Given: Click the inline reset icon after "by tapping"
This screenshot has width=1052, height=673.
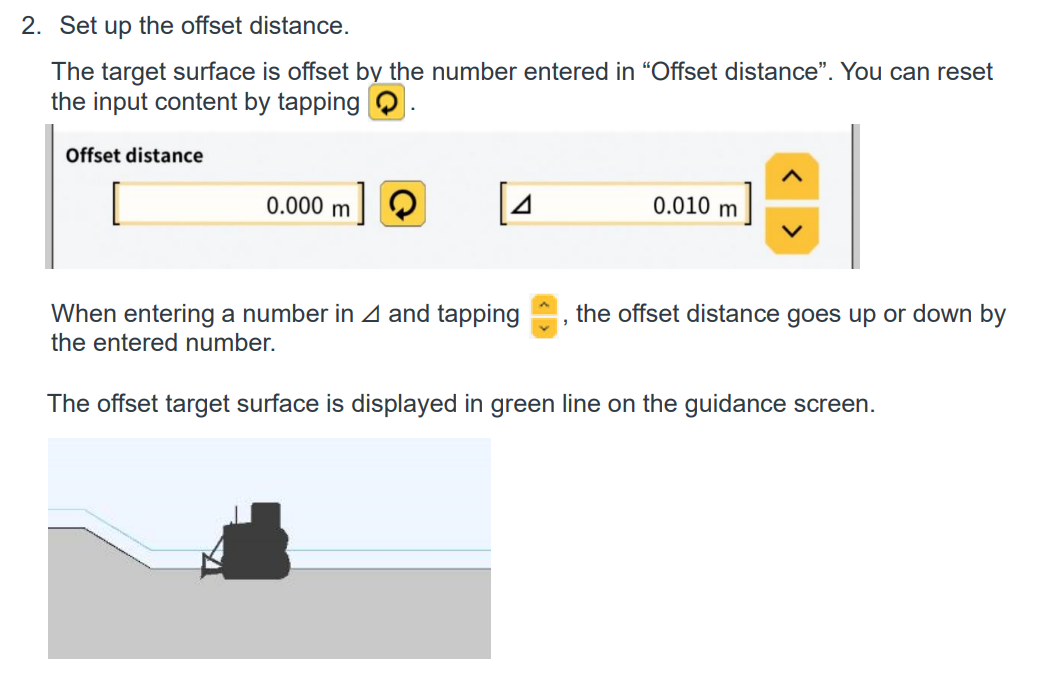Looking at the screenshot, I should 387,102.
